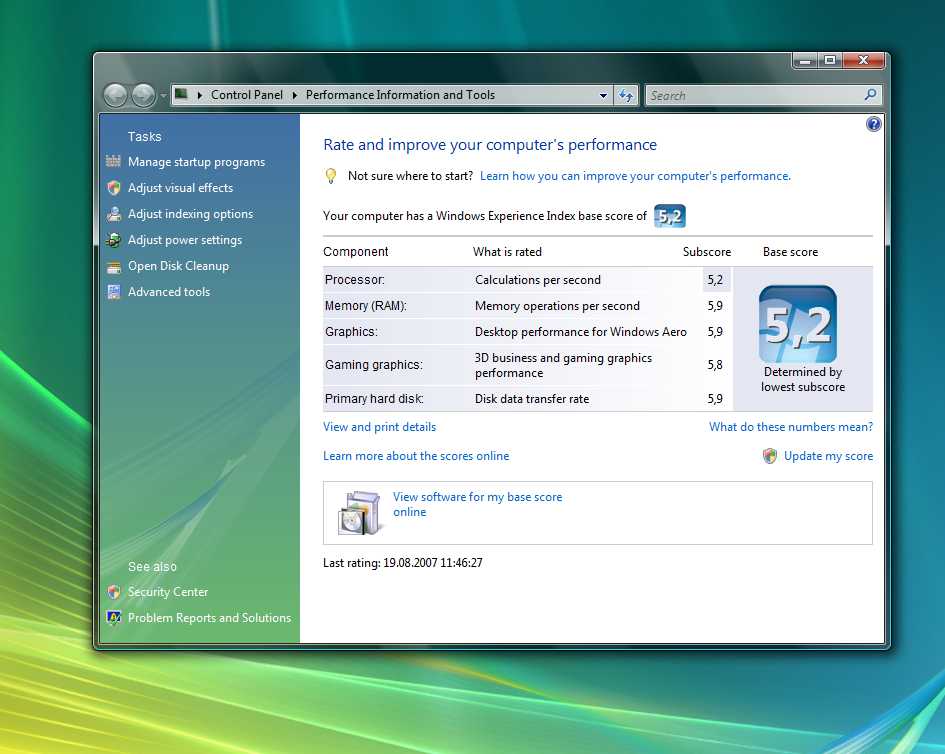Select the Processor component row label
The height and width of the screenshot is (754, 945).
click(x=354, y=280)
